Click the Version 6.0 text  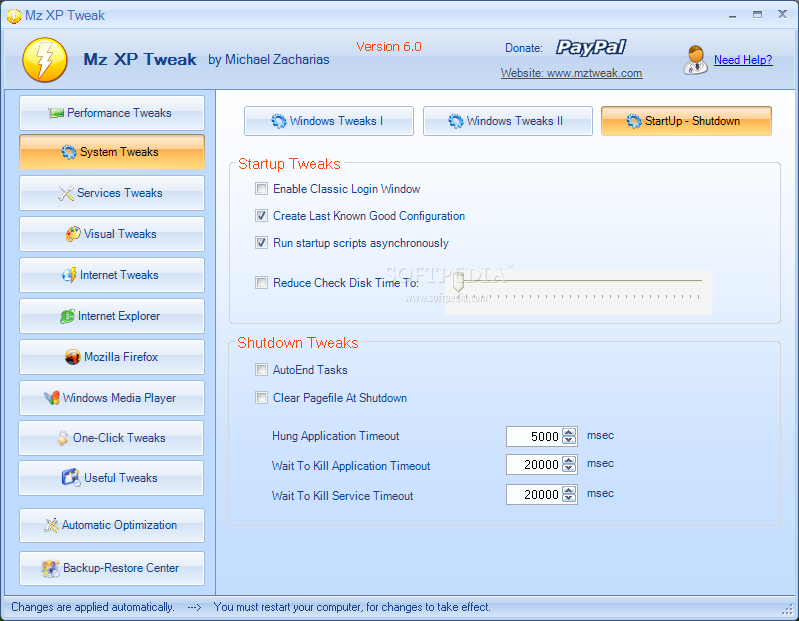389,47
